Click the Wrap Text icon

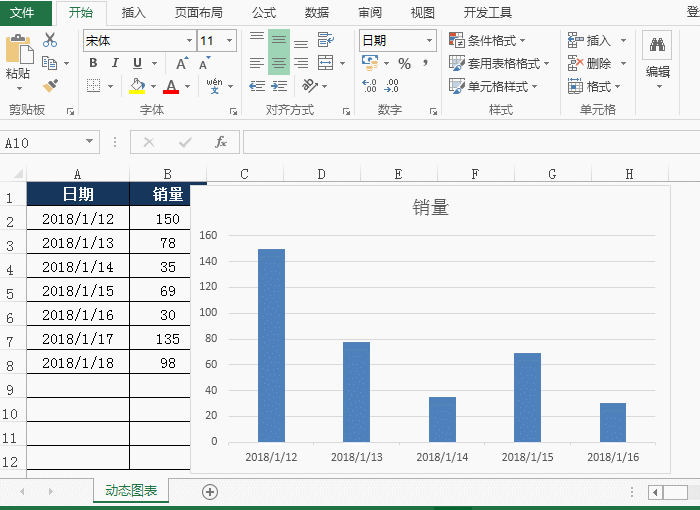point(326,40)
